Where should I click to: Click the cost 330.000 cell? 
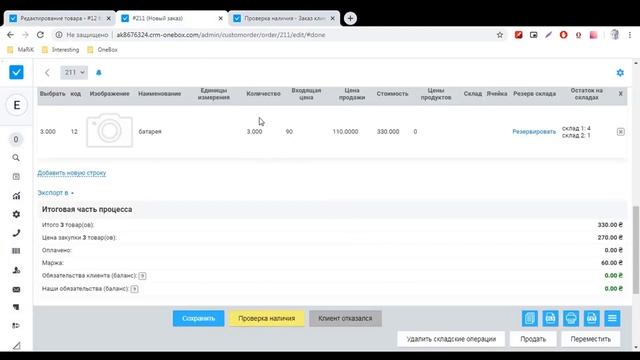coord(388,131)
